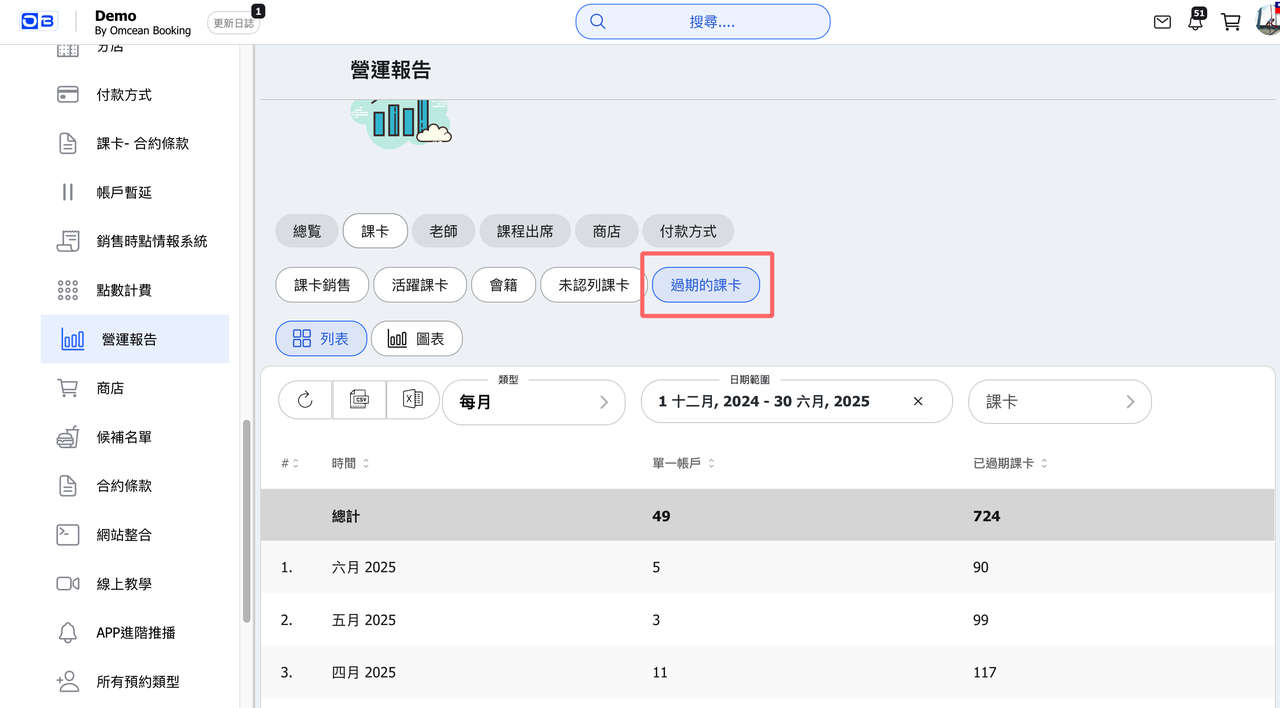
Task: Click the sidebar vertical scrollbar
Action: click(246, 520)
